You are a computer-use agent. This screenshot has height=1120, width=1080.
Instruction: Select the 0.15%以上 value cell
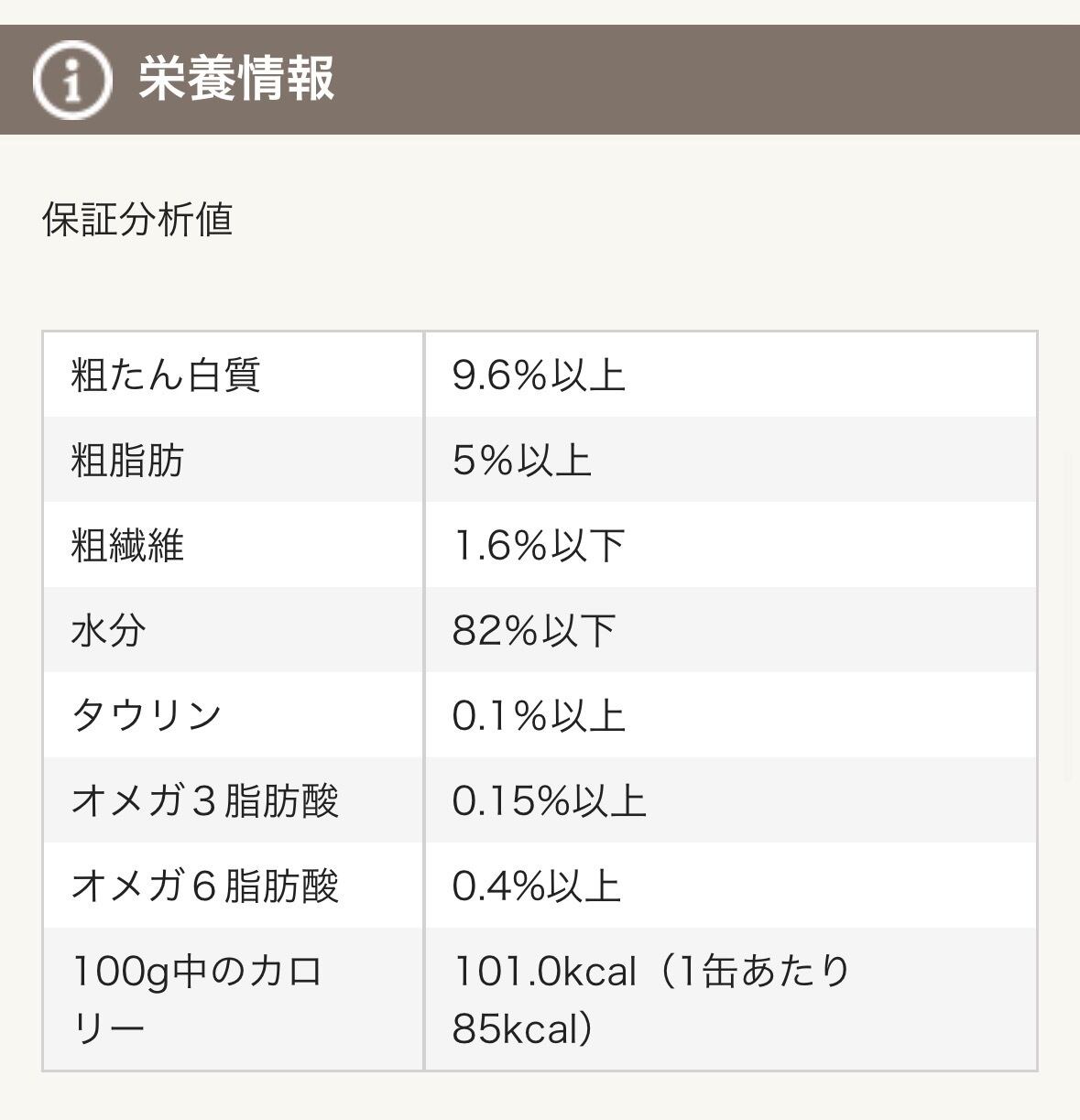coord(550,800)
